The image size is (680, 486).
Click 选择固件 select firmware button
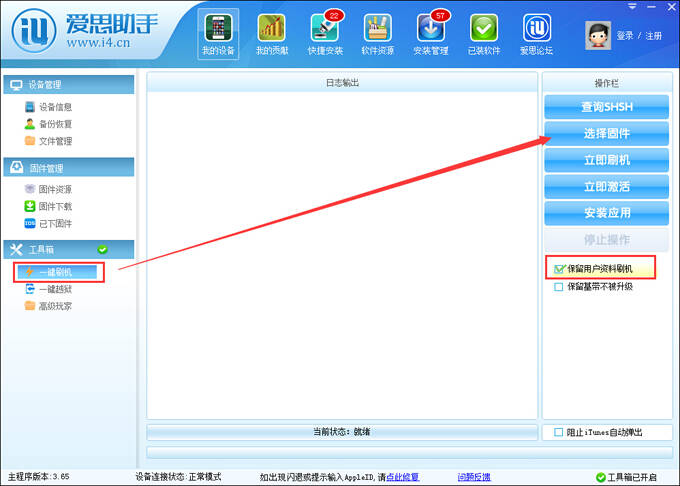606,134
